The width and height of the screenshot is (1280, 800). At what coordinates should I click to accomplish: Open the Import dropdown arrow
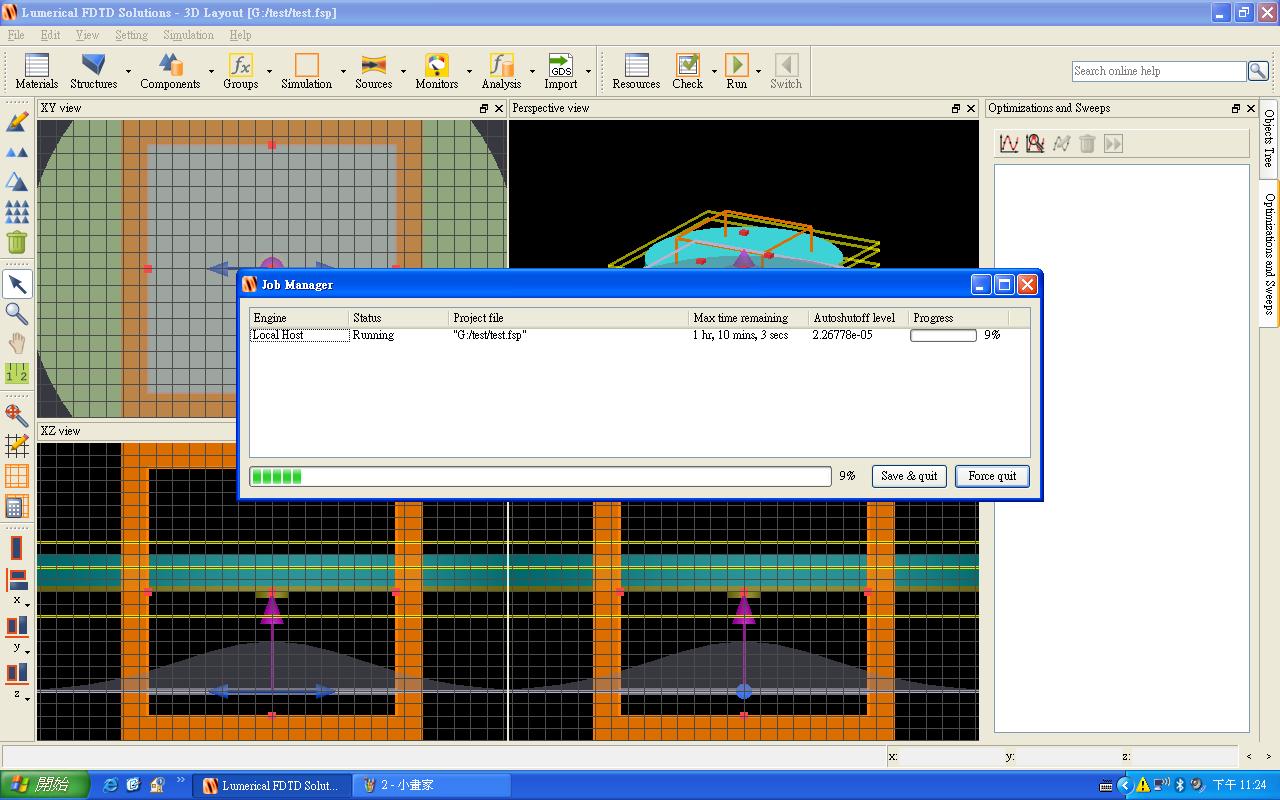pos(588,71)
